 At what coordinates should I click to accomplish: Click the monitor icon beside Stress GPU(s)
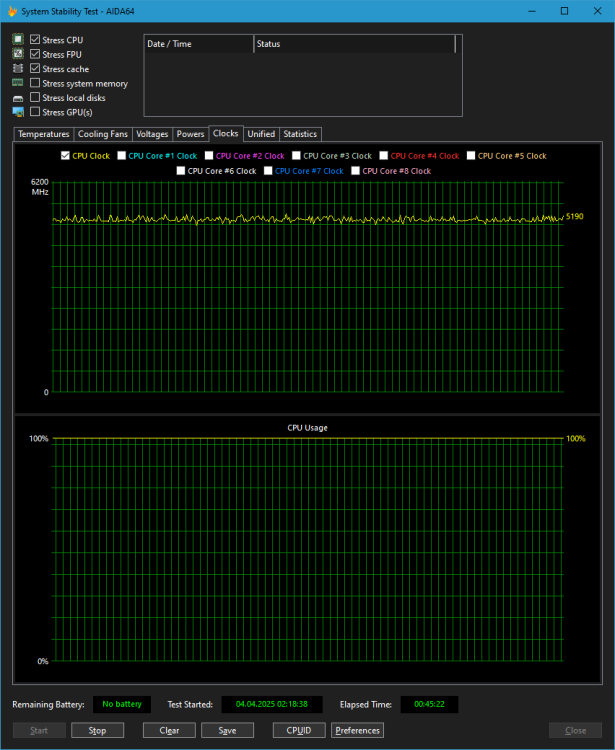point(18,112)
